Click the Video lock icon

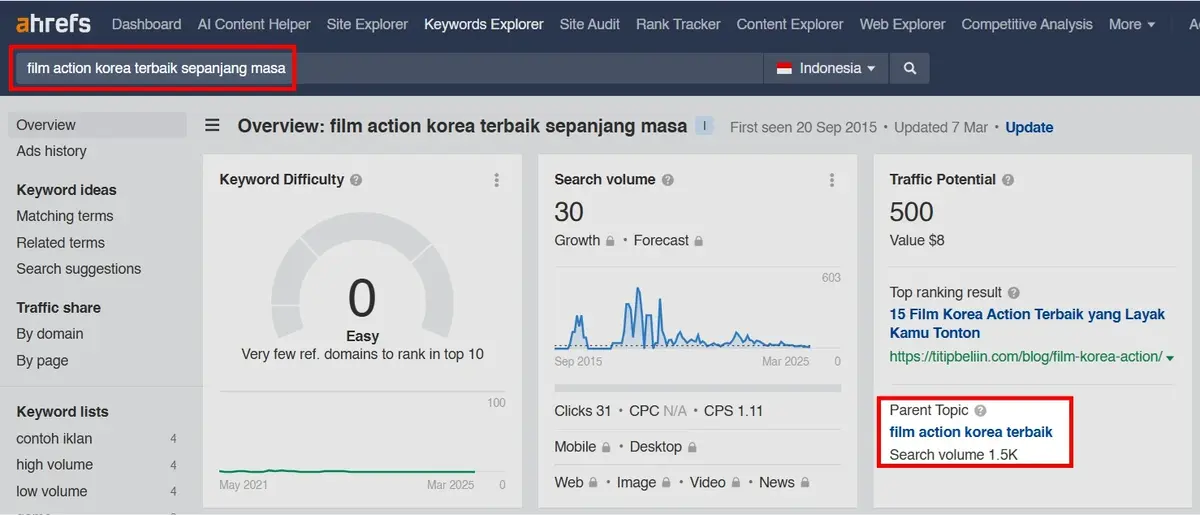(735, 483)
